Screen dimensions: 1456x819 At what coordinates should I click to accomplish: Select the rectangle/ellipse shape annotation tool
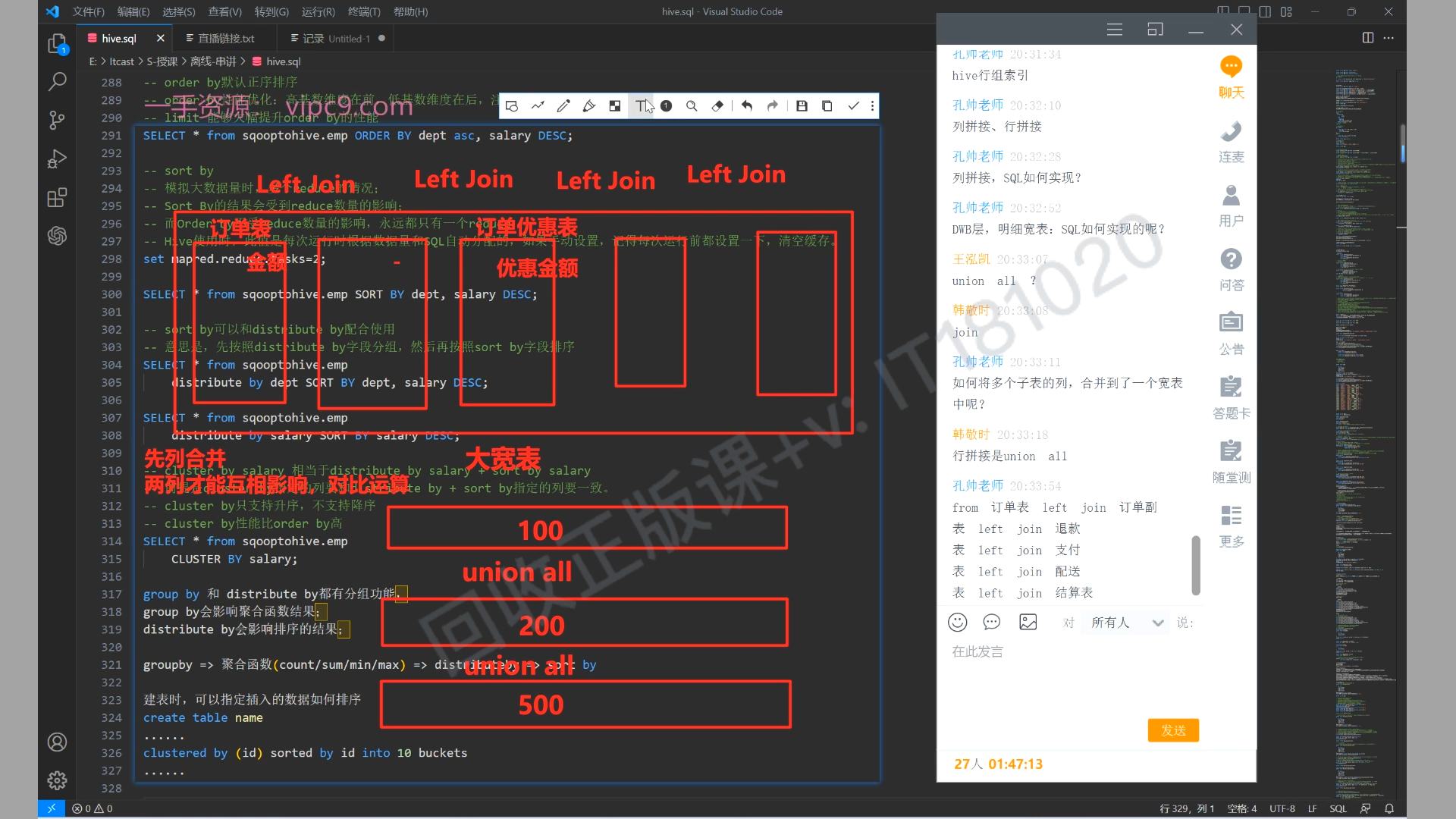[x=512, y=106]
